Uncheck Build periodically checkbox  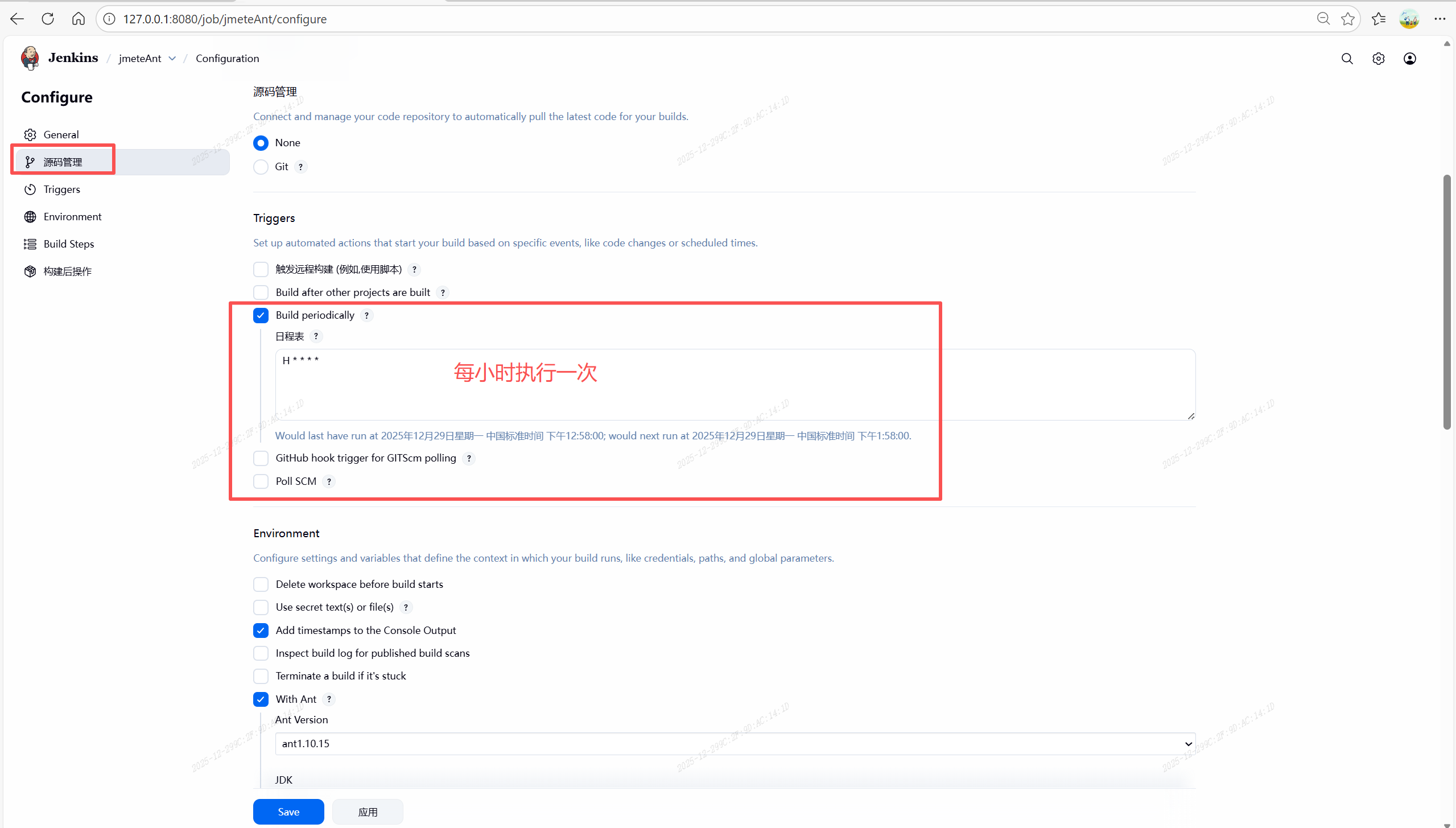[261, 315]
